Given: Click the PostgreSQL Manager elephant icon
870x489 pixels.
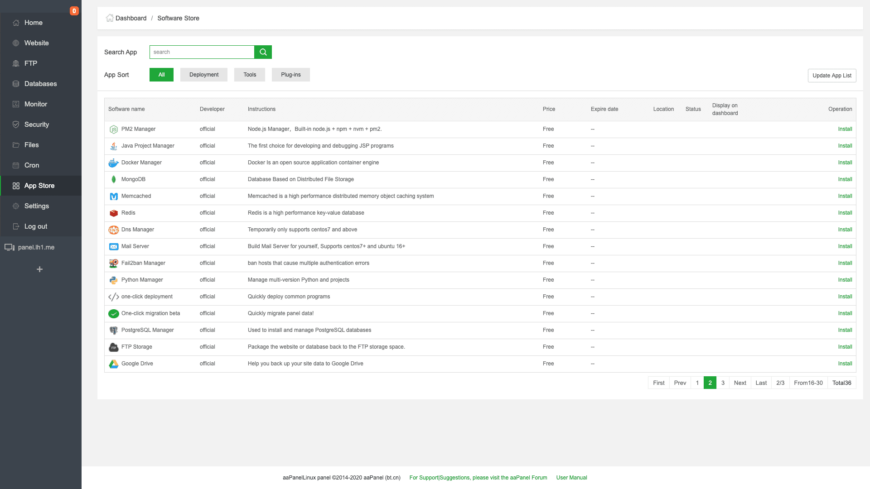Looking at the screenshot, I should pyautogui.click(x=113, y=330).
